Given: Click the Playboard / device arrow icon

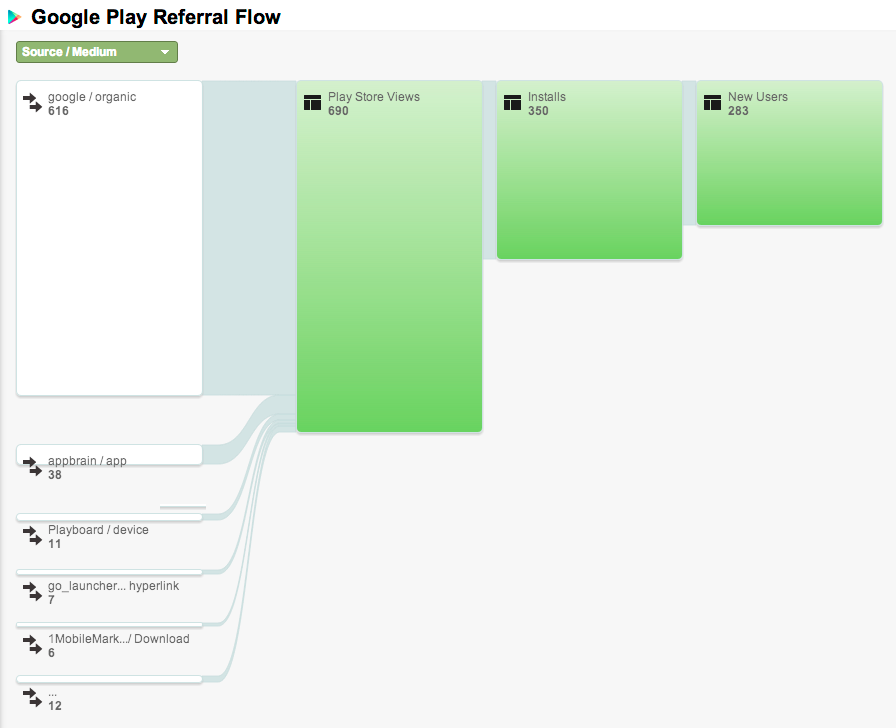Looking at the screenshot, I should click(x=30, y=535).
